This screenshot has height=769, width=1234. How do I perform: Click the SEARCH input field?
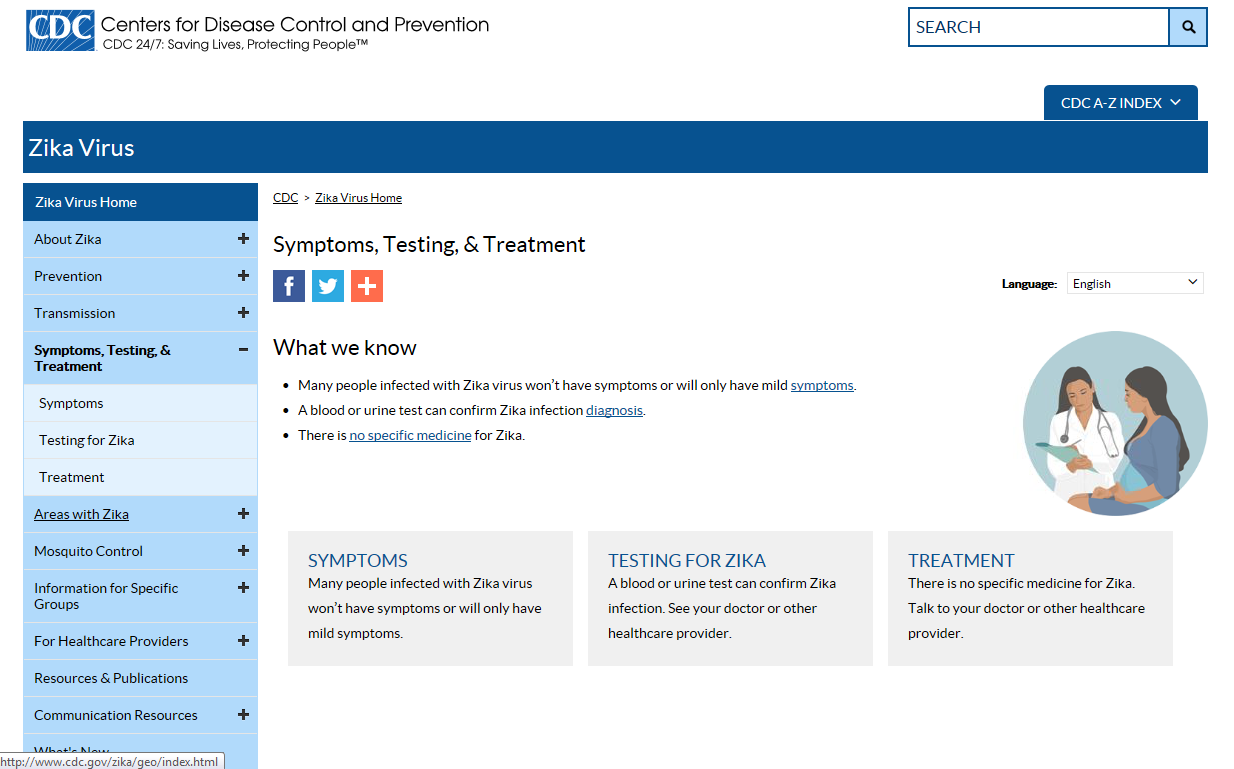pos(1038,27)
